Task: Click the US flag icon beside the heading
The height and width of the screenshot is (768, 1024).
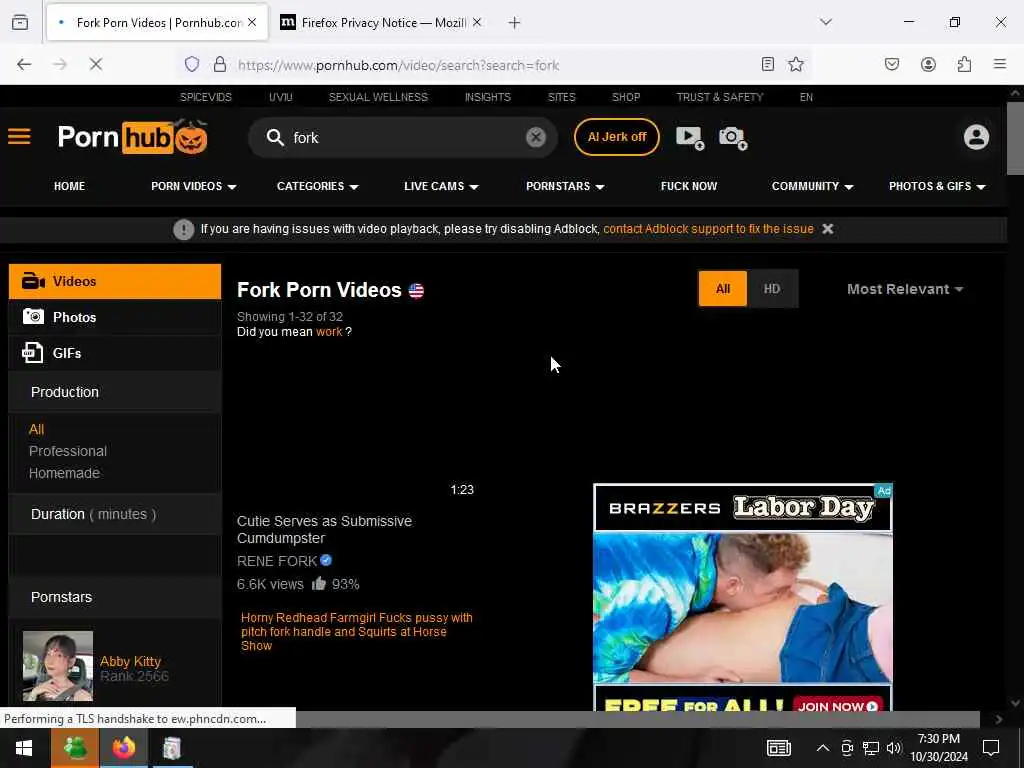Action: coord(416,291)
